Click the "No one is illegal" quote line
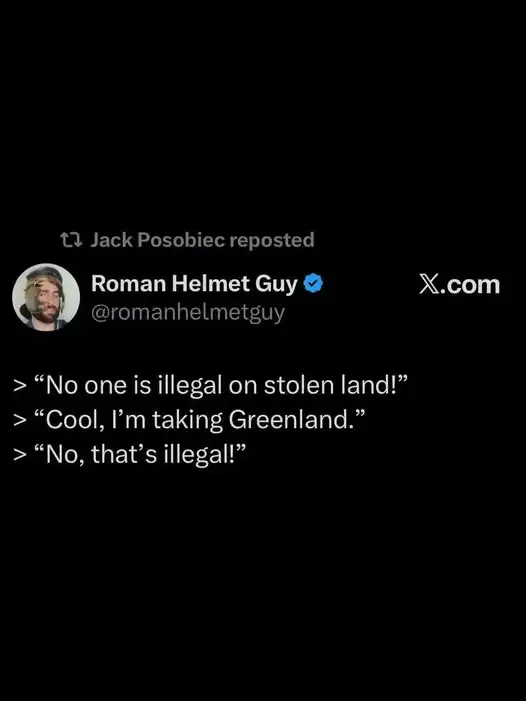 (x=210, y=385)
